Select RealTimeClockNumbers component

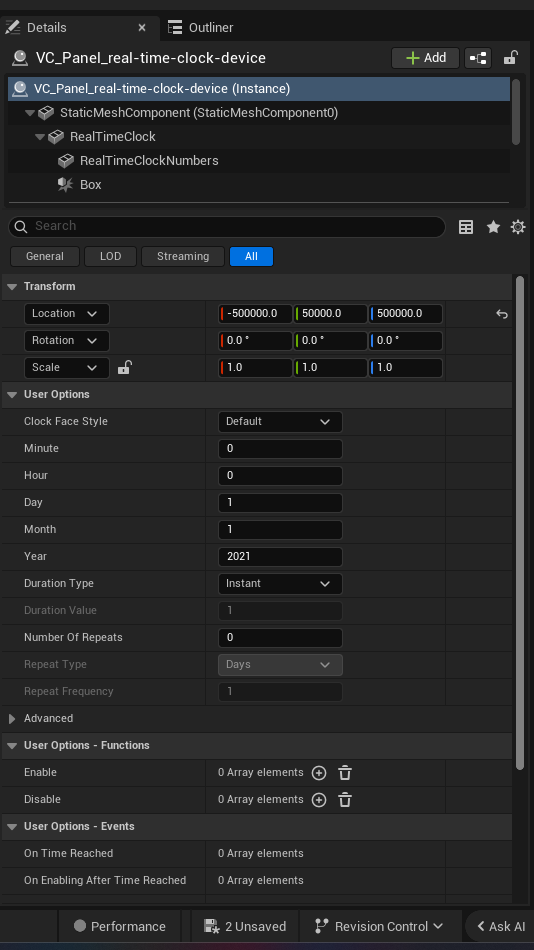pos(149,161)
